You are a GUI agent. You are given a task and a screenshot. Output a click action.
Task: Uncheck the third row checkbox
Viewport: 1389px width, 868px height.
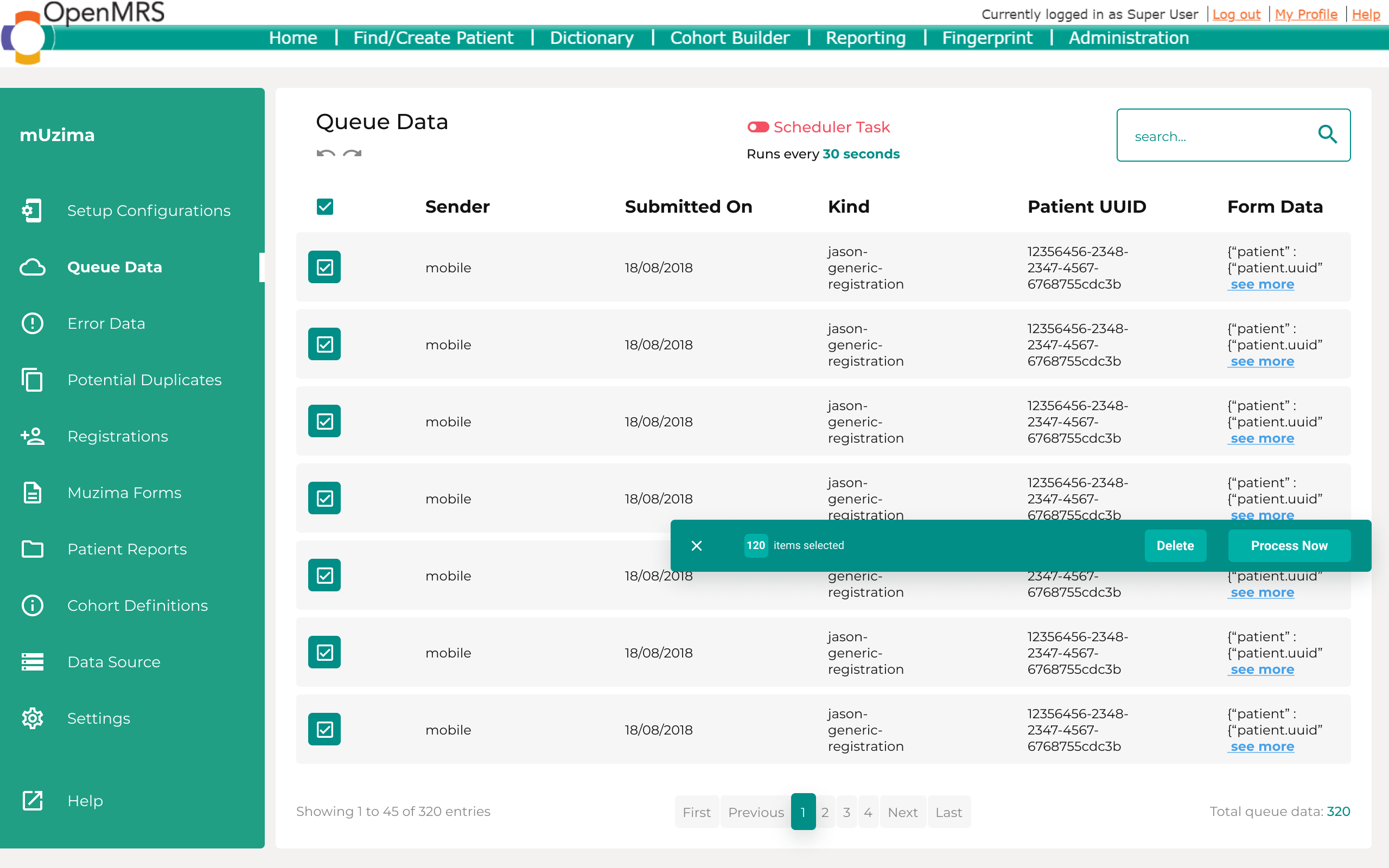click(324, 421)
